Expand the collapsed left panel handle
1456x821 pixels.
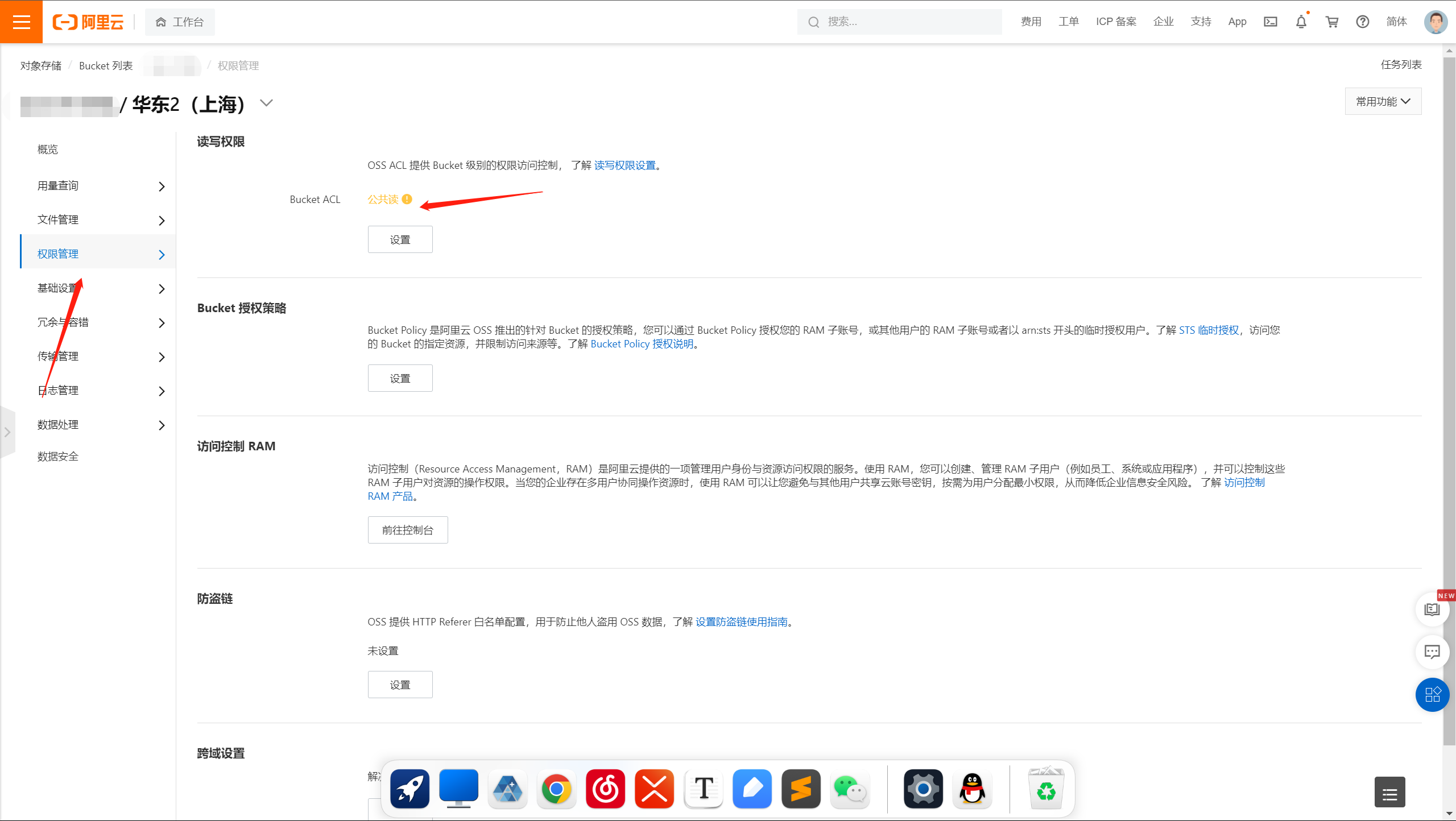click(7, 432)
